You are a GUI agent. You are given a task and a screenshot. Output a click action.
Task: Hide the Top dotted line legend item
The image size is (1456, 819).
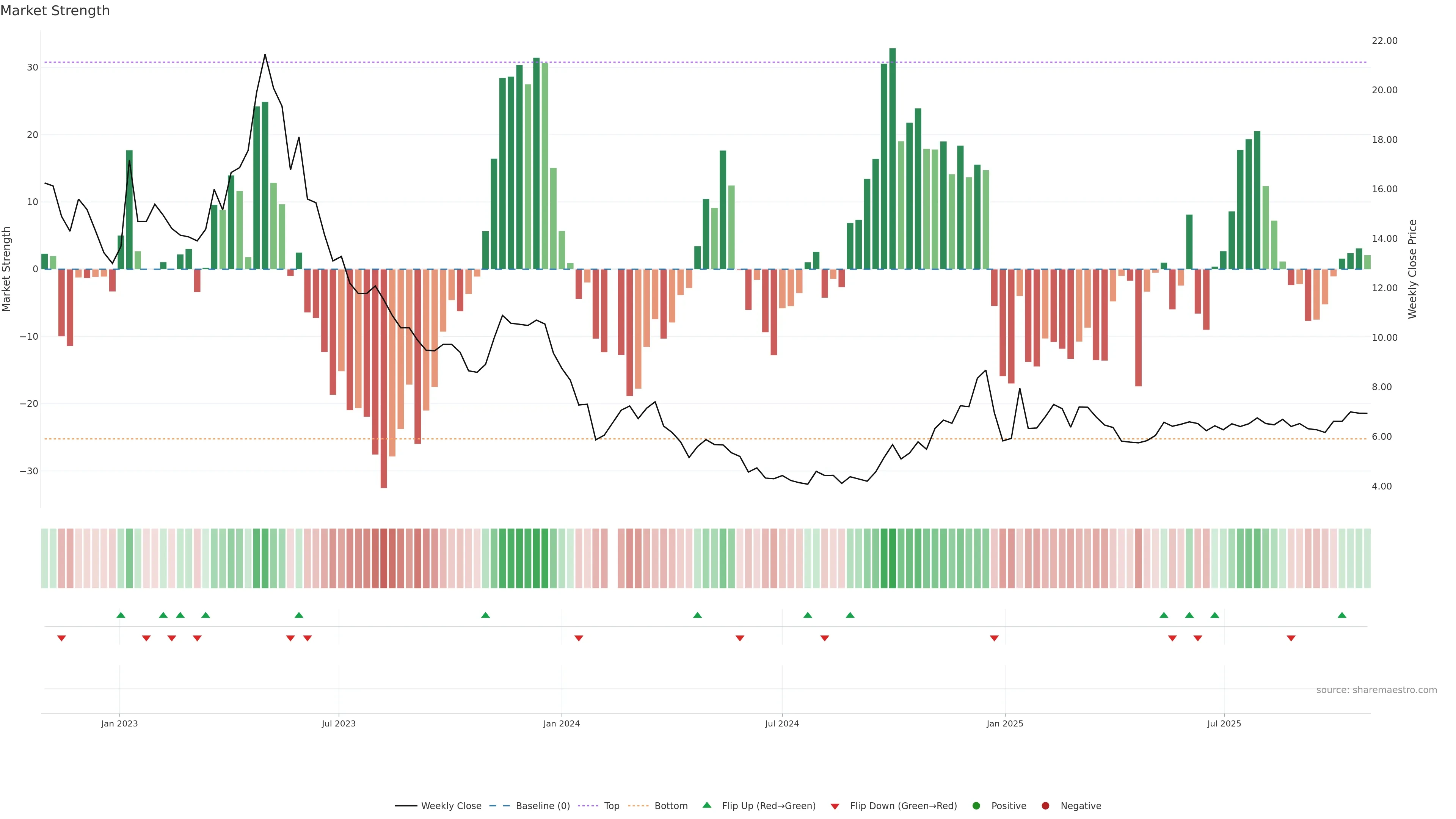(x=611, y=806)
